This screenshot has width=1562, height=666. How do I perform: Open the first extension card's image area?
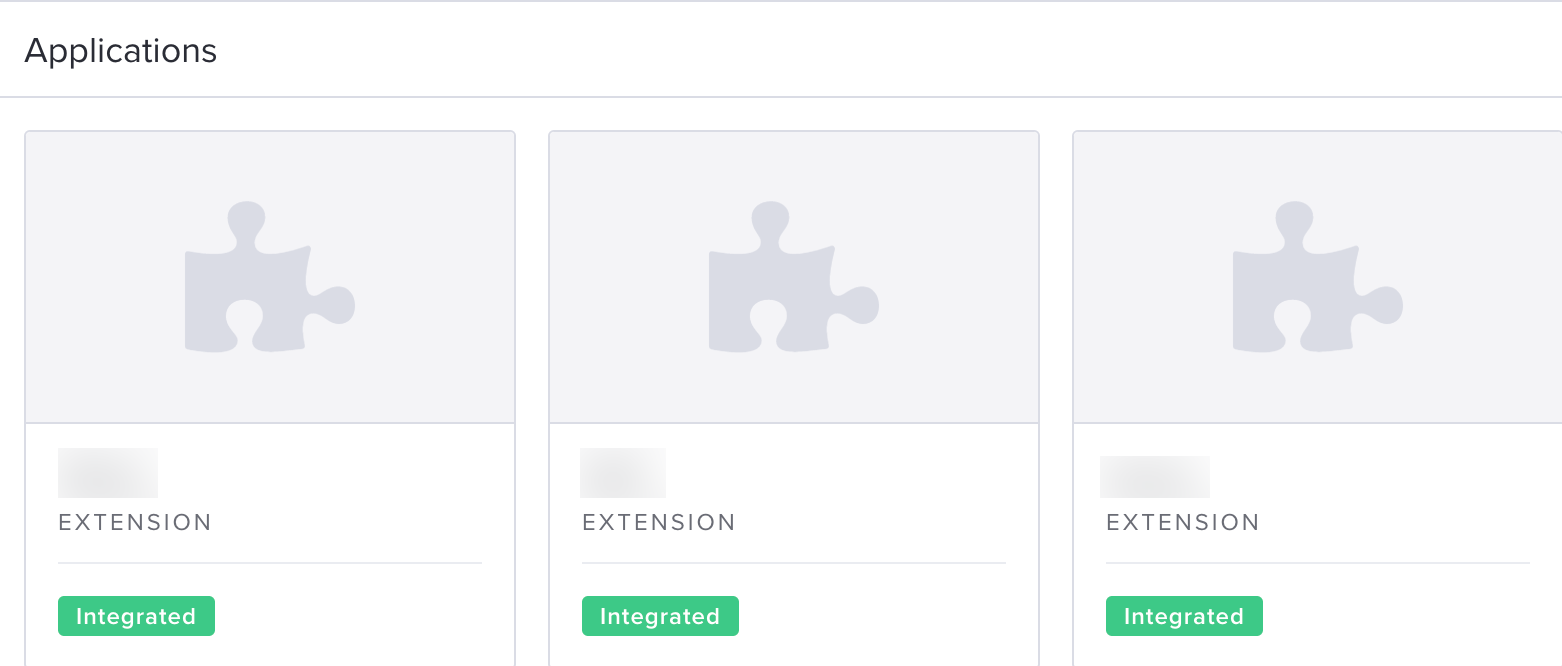[270, 277]
